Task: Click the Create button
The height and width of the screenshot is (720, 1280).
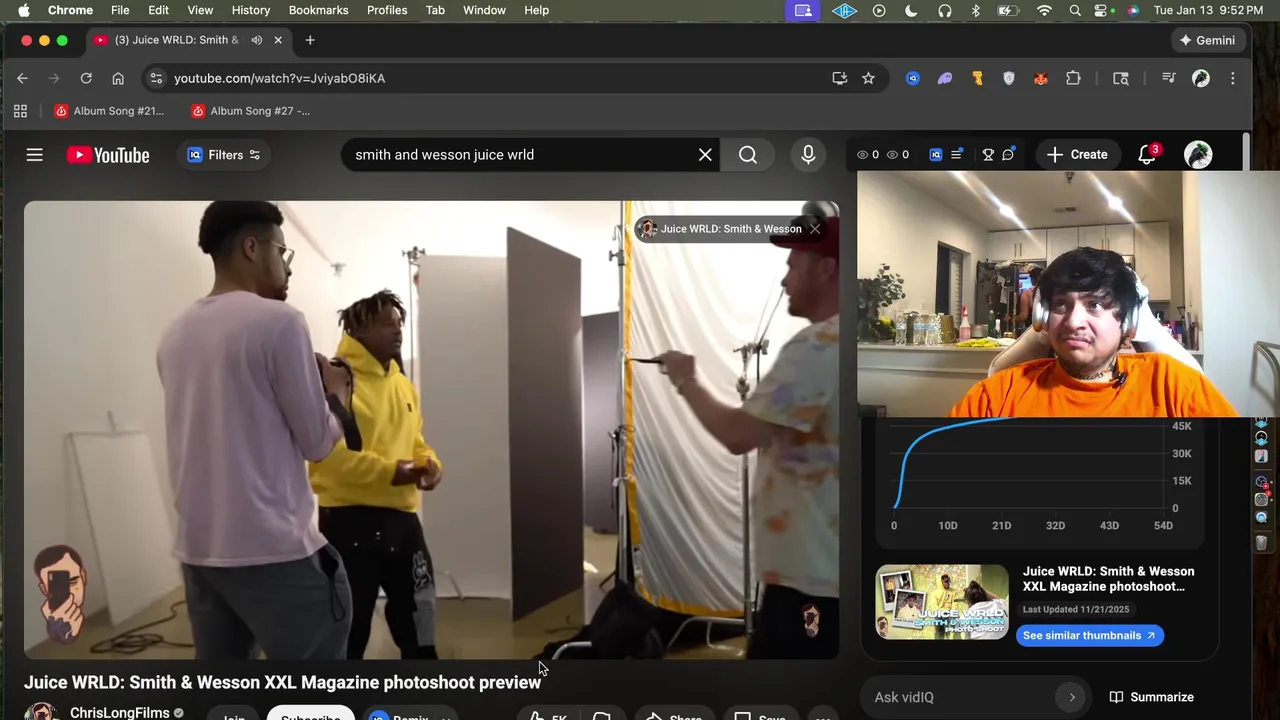Action: pos(1077,155)
